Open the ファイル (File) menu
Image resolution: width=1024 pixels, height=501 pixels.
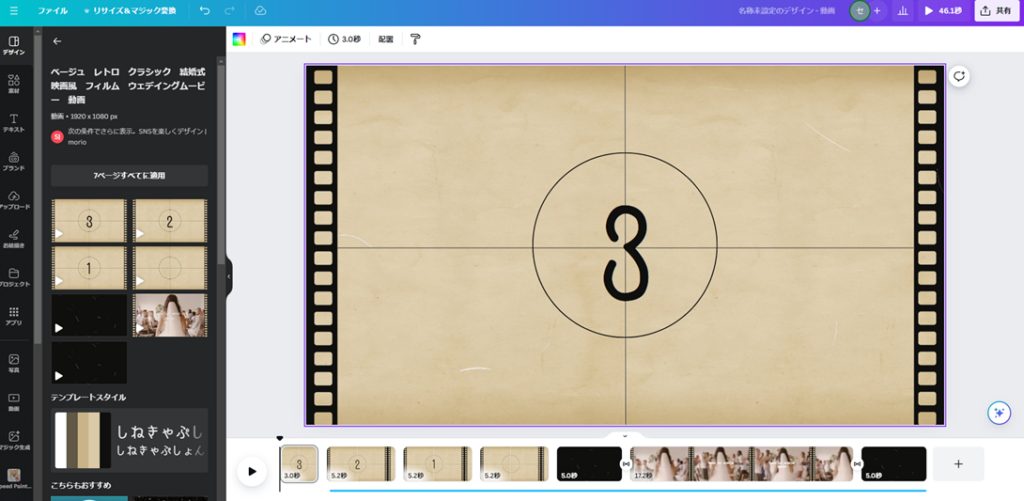click(x=52, y=11)
